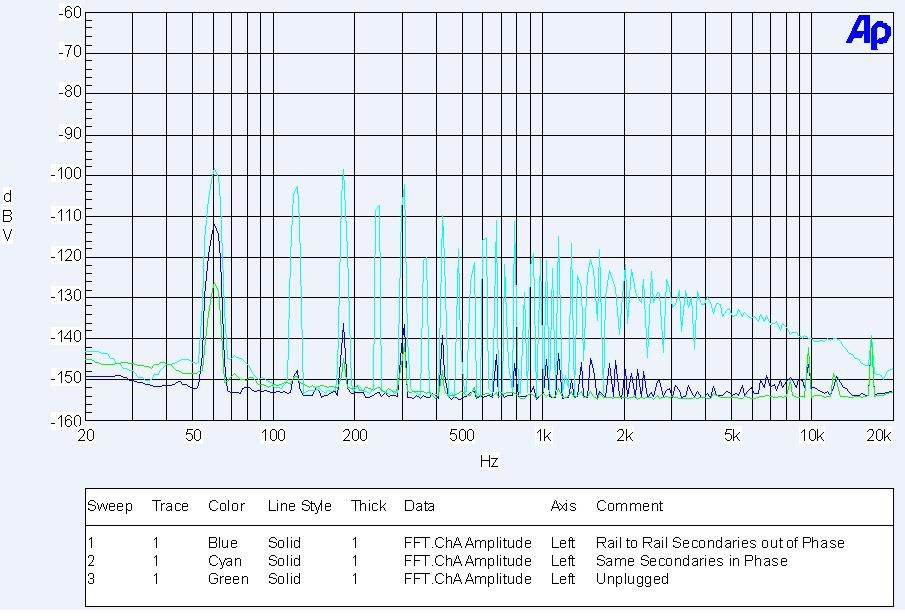The width and height of the screenshot is (905, 616).
Task: Click the 'Green' color cell in the legend
Action: coord(228,578)
